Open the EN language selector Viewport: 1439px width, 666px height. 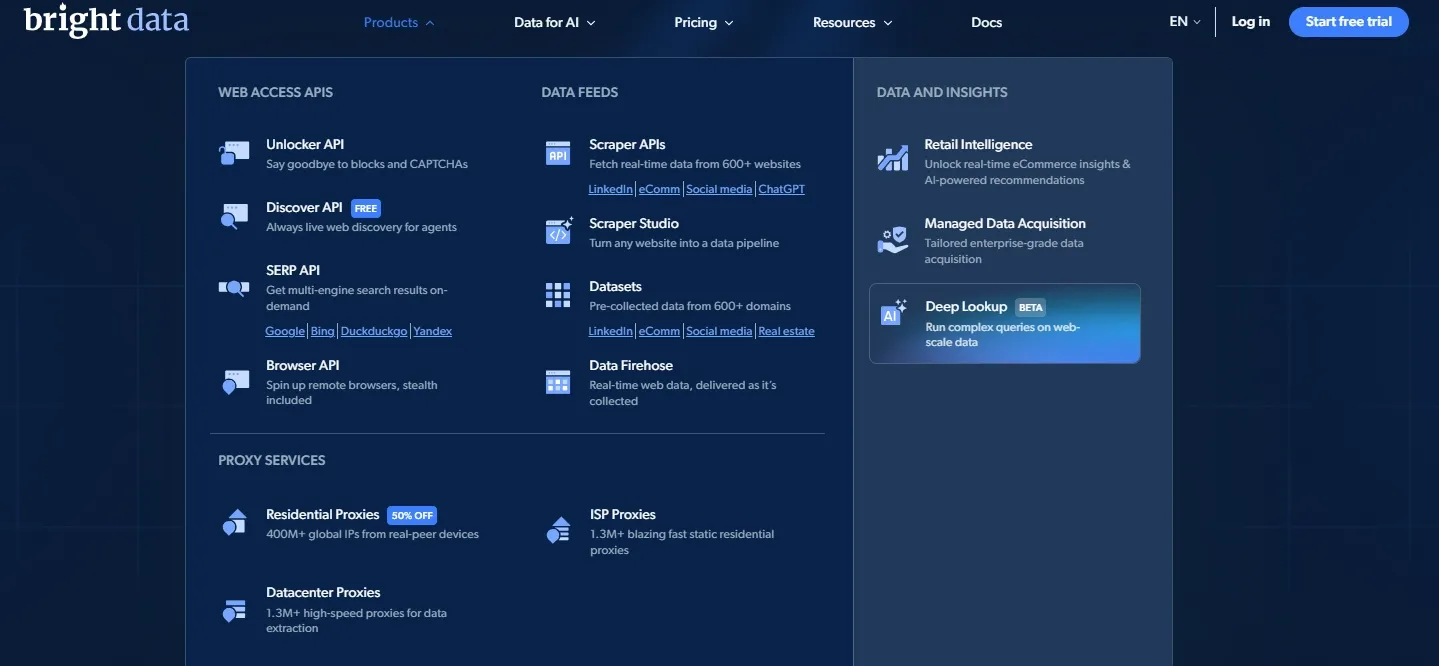(1185, 21)
